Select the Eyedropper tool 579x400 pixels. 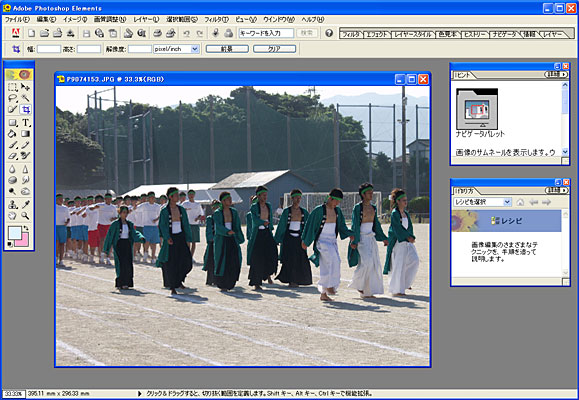coord(25,204)
